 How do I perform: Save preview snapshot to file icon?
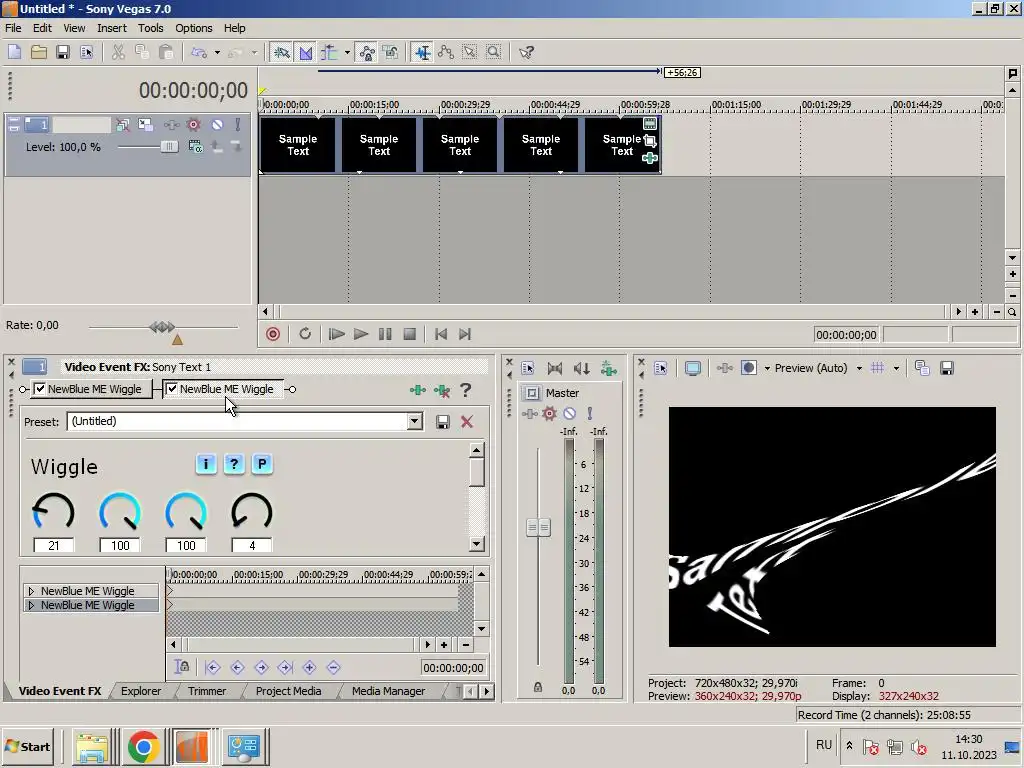(x=946, y=368)
